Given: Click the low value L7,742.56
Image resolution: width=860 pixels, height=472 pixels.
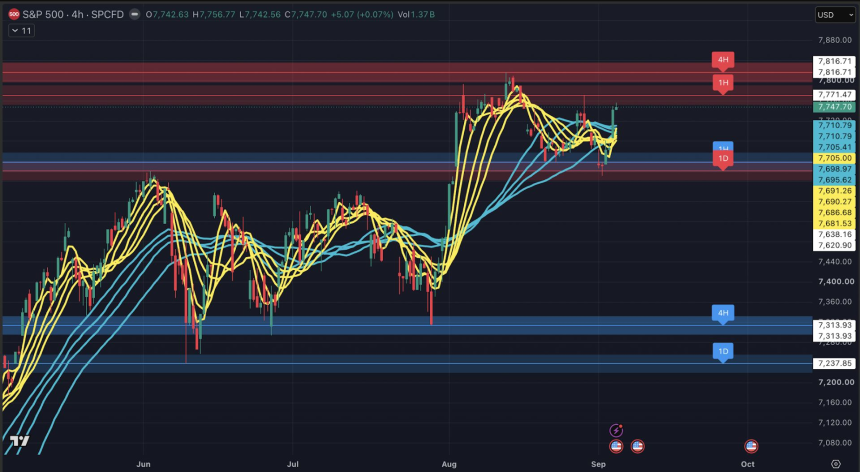Looking at the screenshot, I should click(x=260, y=14).
